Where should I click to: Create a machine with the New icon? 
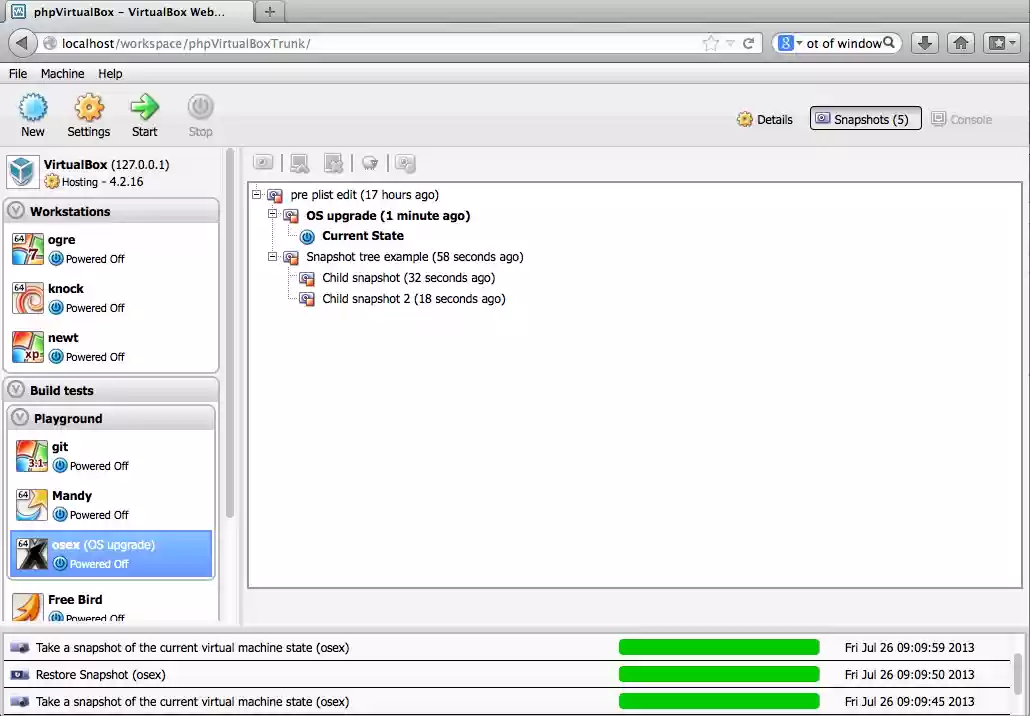33,113
